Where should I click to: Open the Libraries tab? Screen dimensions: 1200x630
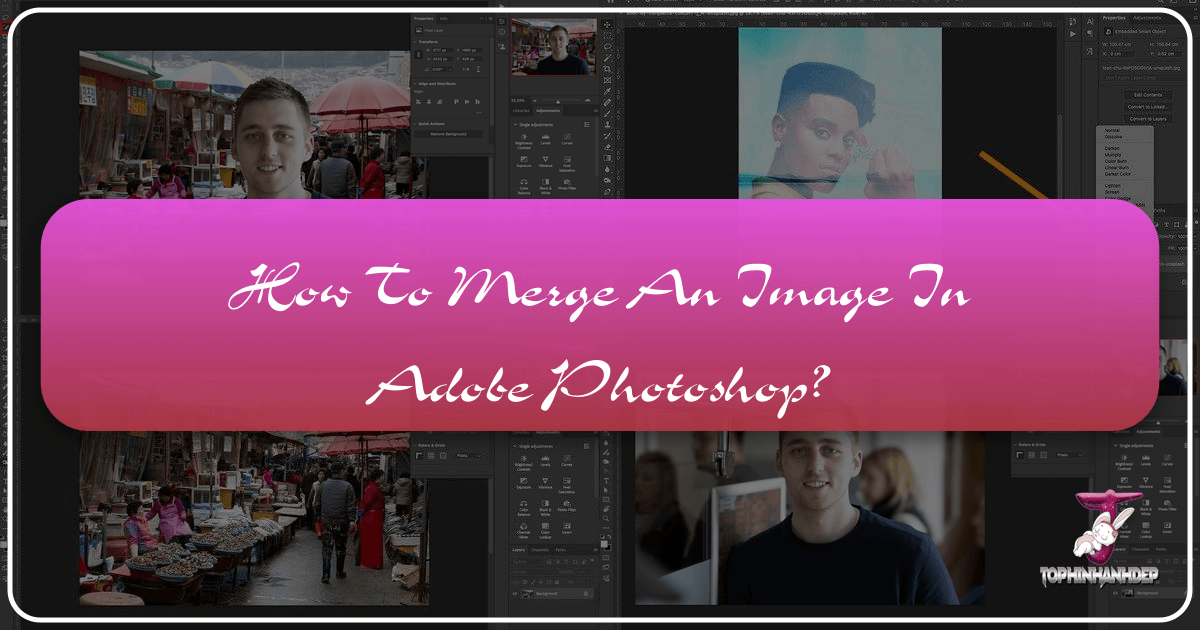point(521,111)
